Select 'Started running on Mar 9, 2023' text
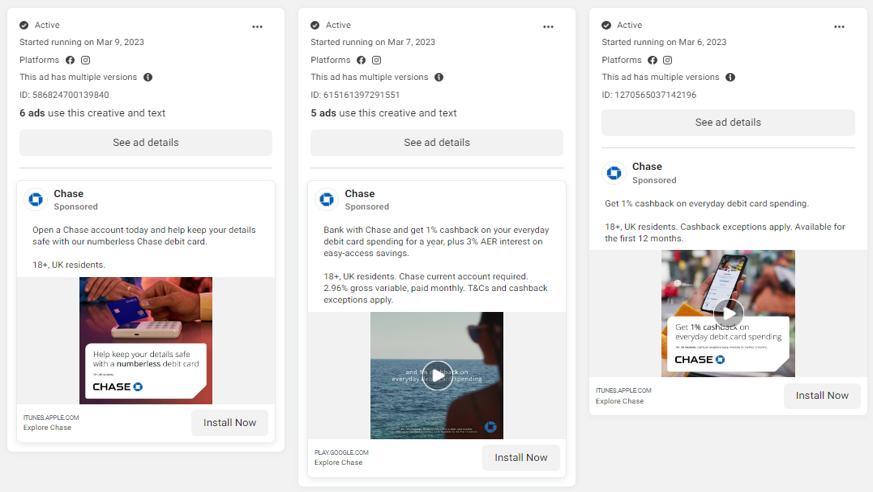 tap(82, 42)
